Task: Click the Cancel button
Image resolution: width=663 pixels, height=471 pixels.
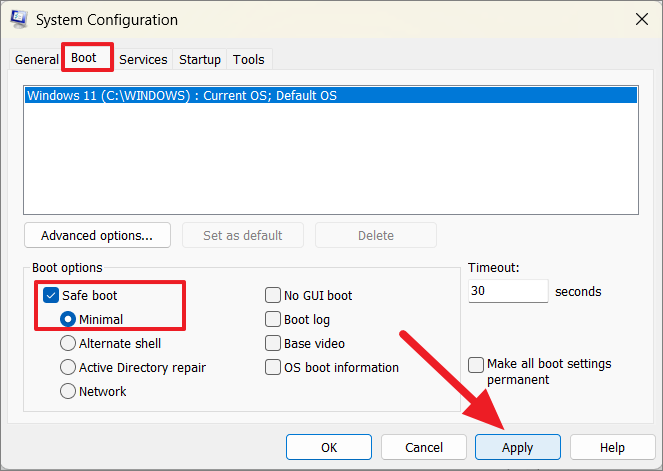Action: [424, 447]
